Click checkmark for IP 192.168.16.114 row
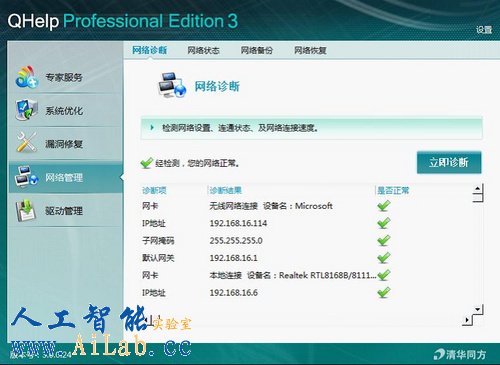 pyautogui.click(x=384, y=223)
